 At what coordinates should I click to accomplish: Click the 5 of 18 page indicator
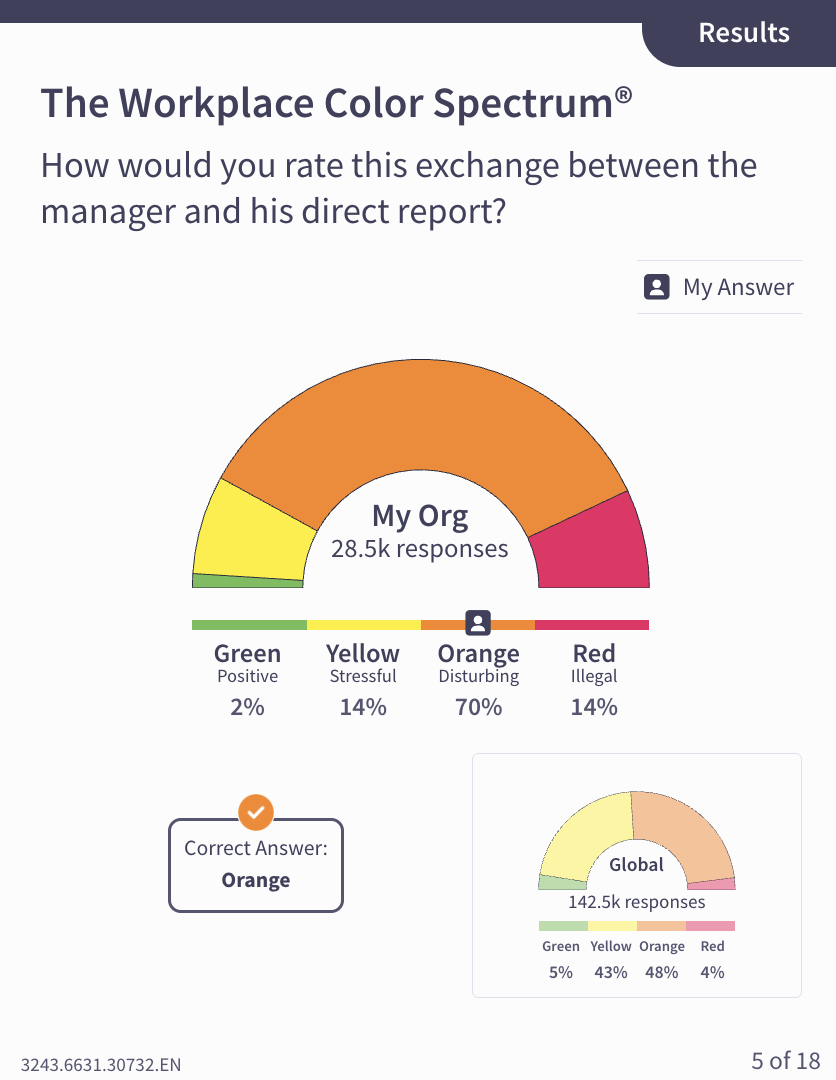(785, 1060)
